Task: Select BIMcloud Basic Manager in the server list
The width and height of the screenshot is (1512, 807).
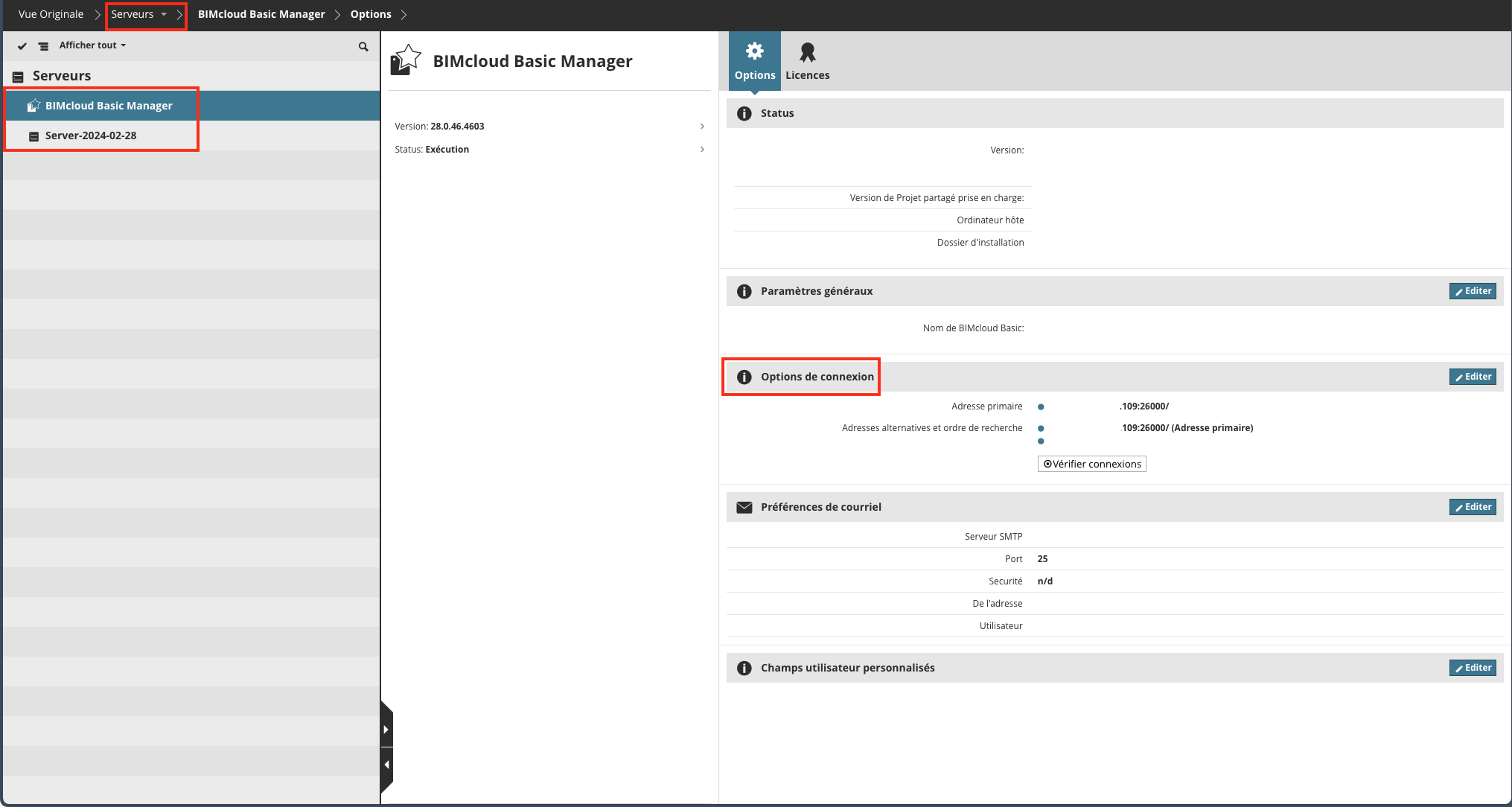Action: (191, 106)
